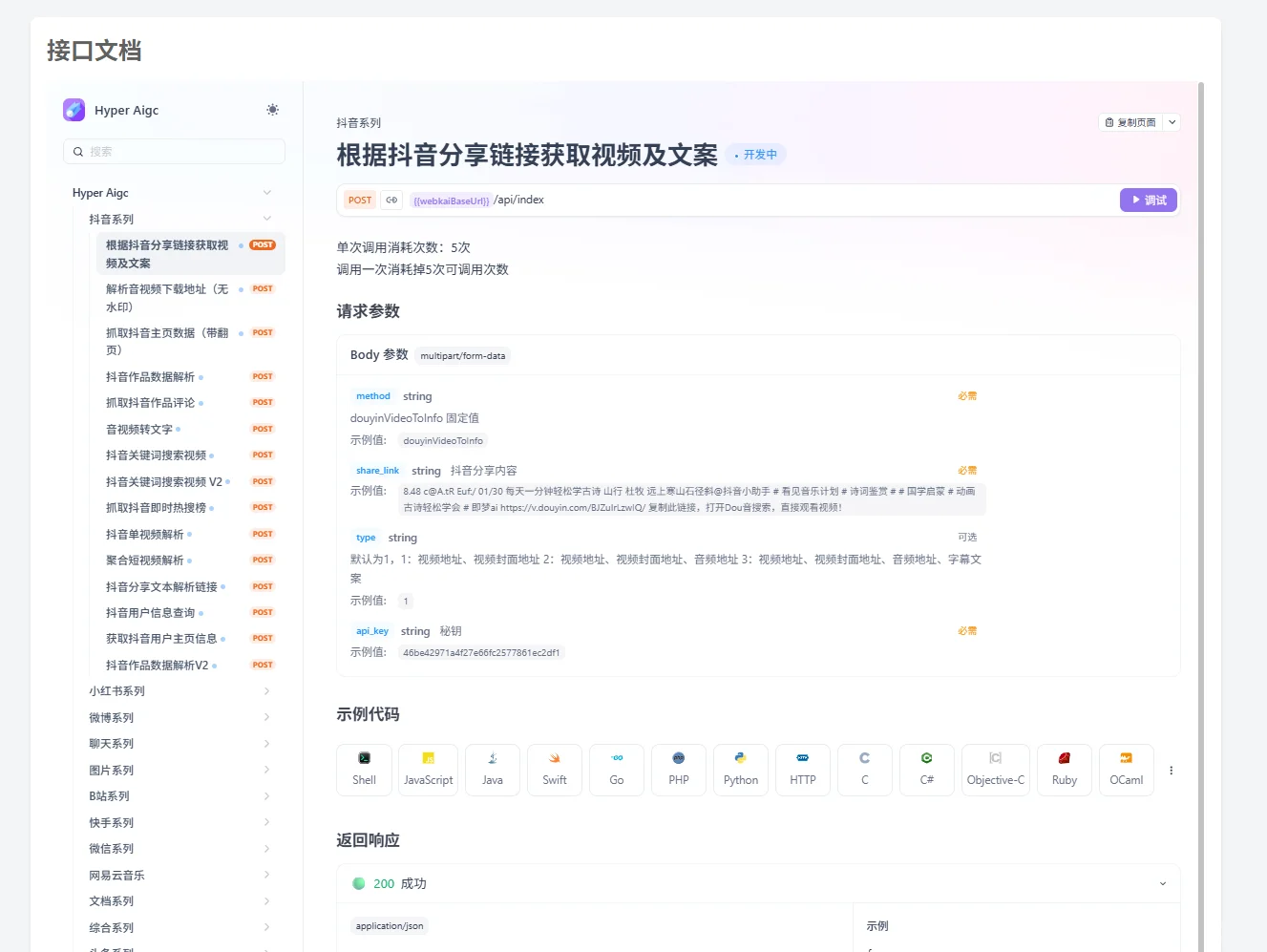Select the POST method badge on the endpoint
This screenshot has height=952, width=1267.
coord(359,200)
